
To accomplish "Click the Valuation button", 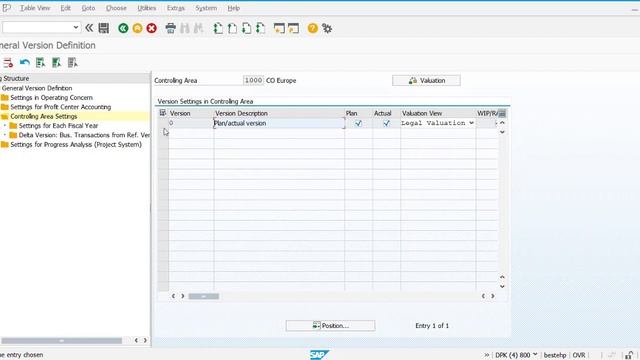I will pos(426,80).
